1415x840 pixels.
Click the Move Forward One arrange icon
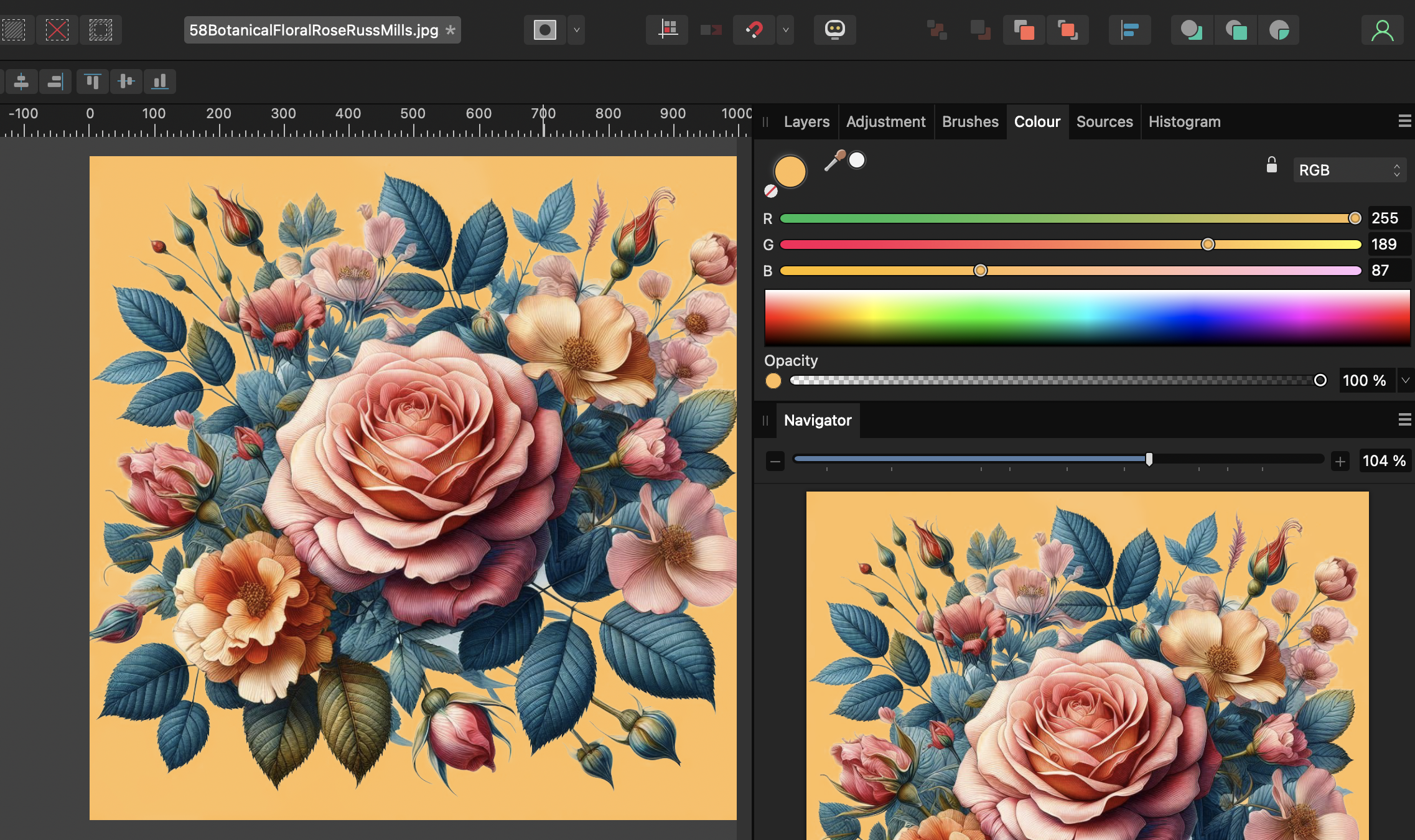(x=1024, y=30)
